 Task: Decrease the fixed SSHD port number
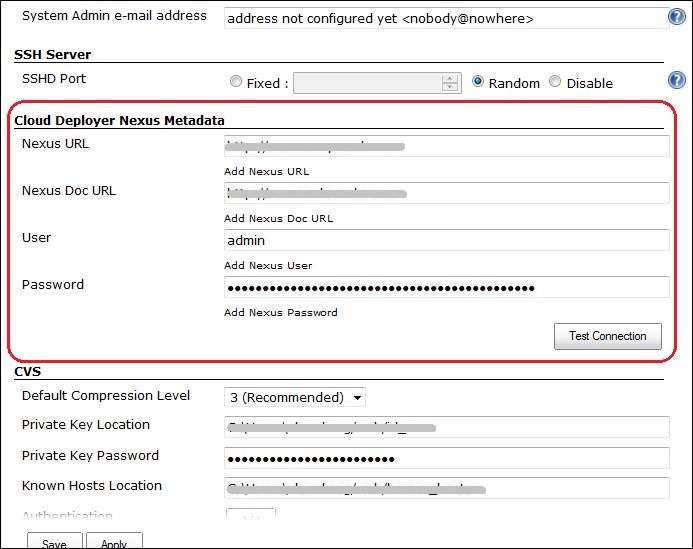[449, 87]
